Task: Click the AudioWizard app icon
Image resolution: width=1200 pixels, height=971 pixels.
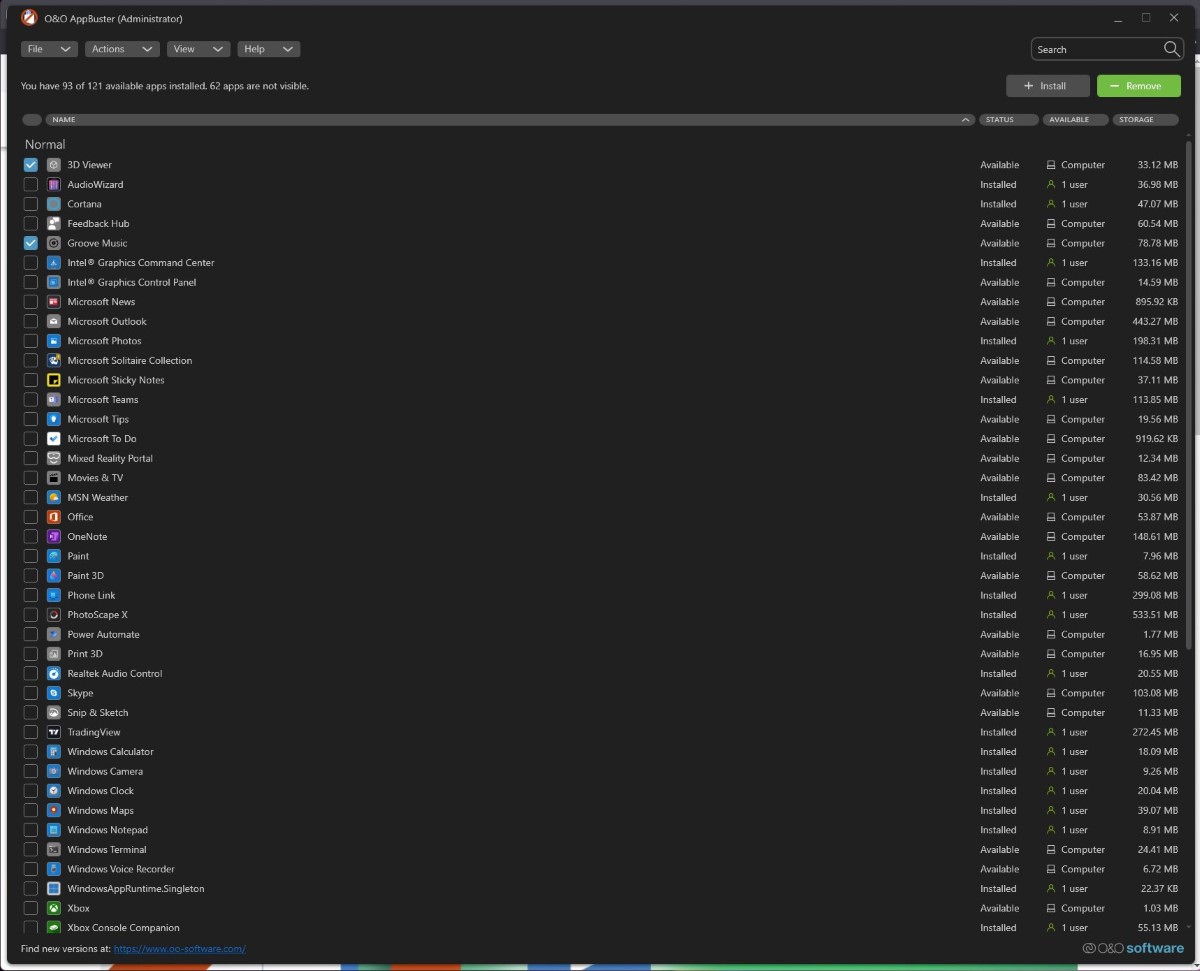Action: click(54, 185)
